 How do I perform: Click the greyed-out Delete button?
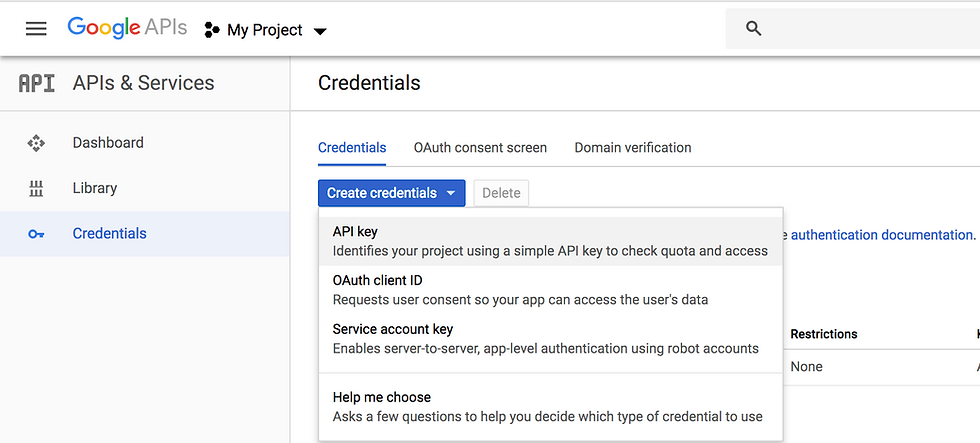coord(501,193)
